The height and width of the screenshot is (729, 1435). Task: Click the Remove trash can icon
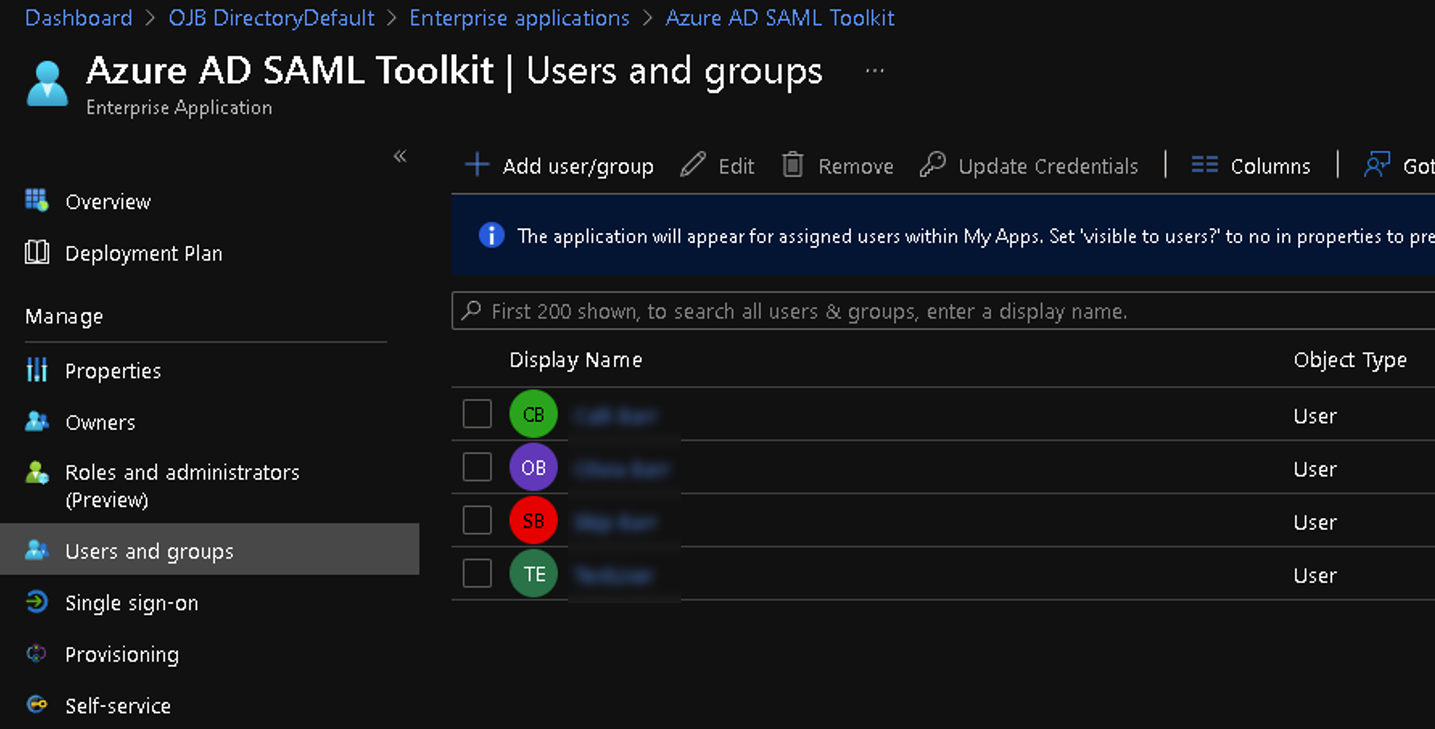(x=792, y=165)
